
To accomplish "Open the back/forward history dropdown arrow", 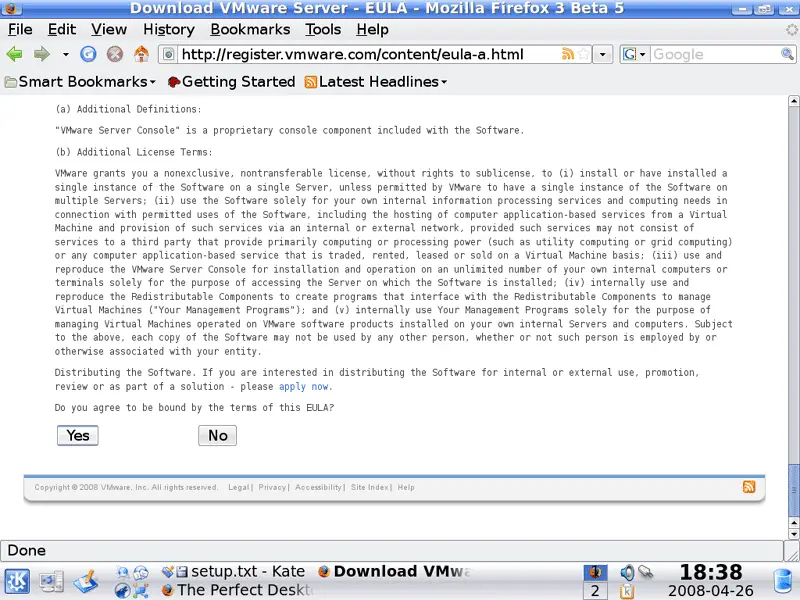I will point(66,54).
